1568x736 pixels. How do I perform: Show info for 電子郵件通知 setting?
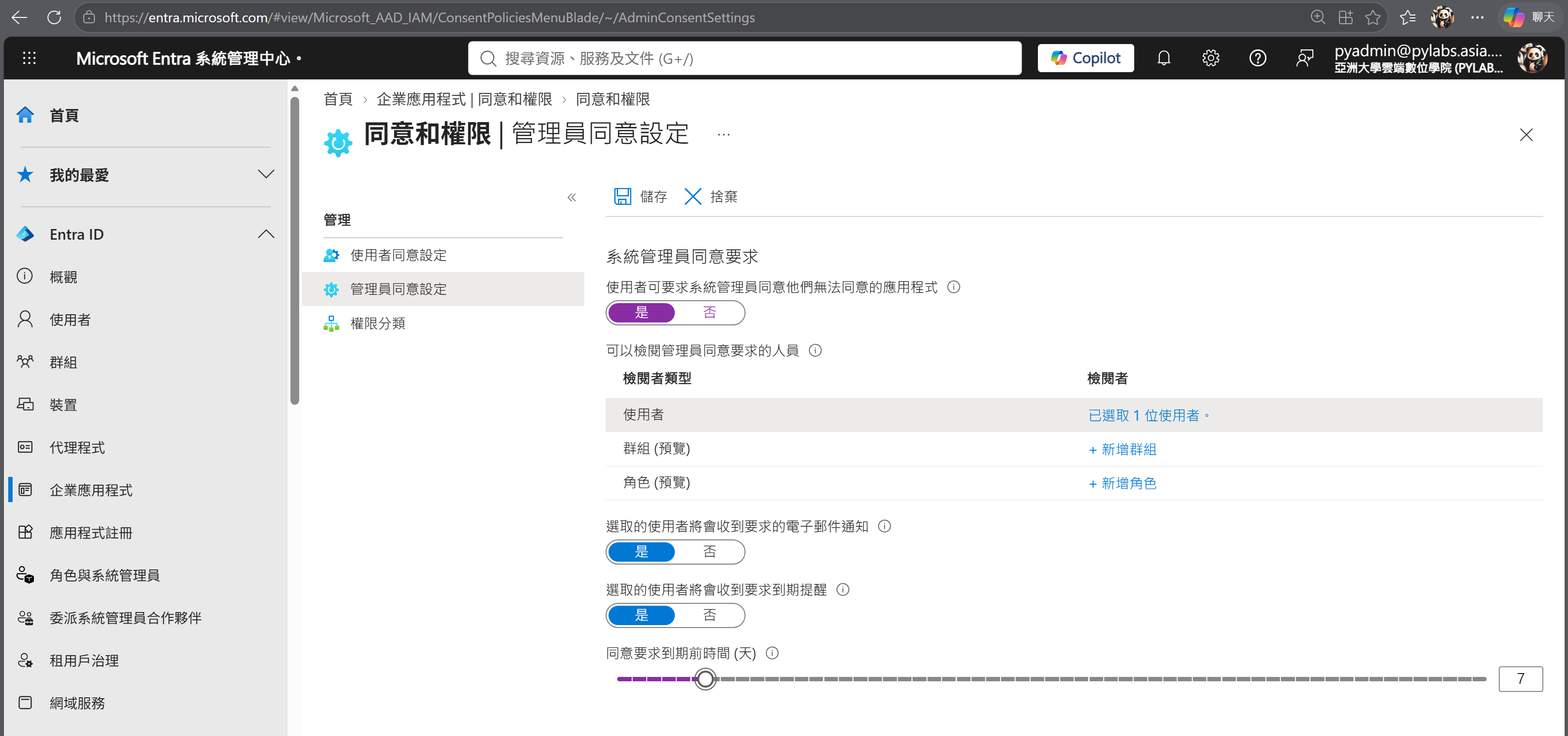click(x=884, y=527)
